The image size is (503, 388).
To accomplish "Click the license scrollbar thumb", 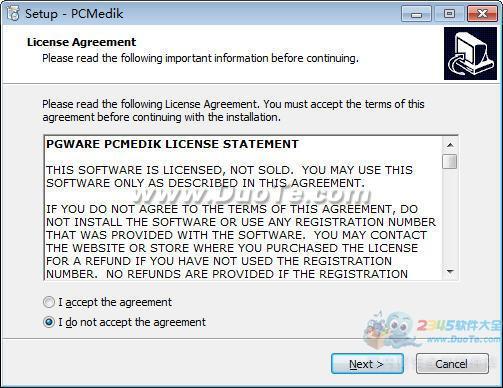I will pos(450,161).
